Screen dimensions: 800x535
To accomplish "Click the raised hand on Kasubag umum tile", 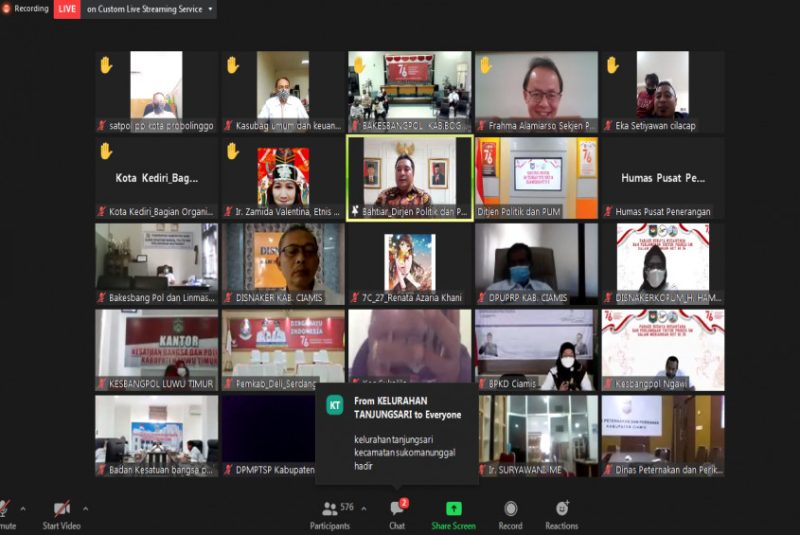I will (233, 65).
